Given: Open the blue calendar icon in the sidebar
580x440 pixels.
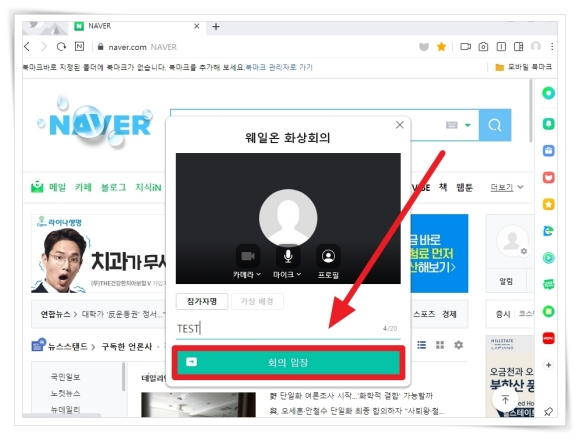Looking at the screenshot, I should click(x=549, y=150).
